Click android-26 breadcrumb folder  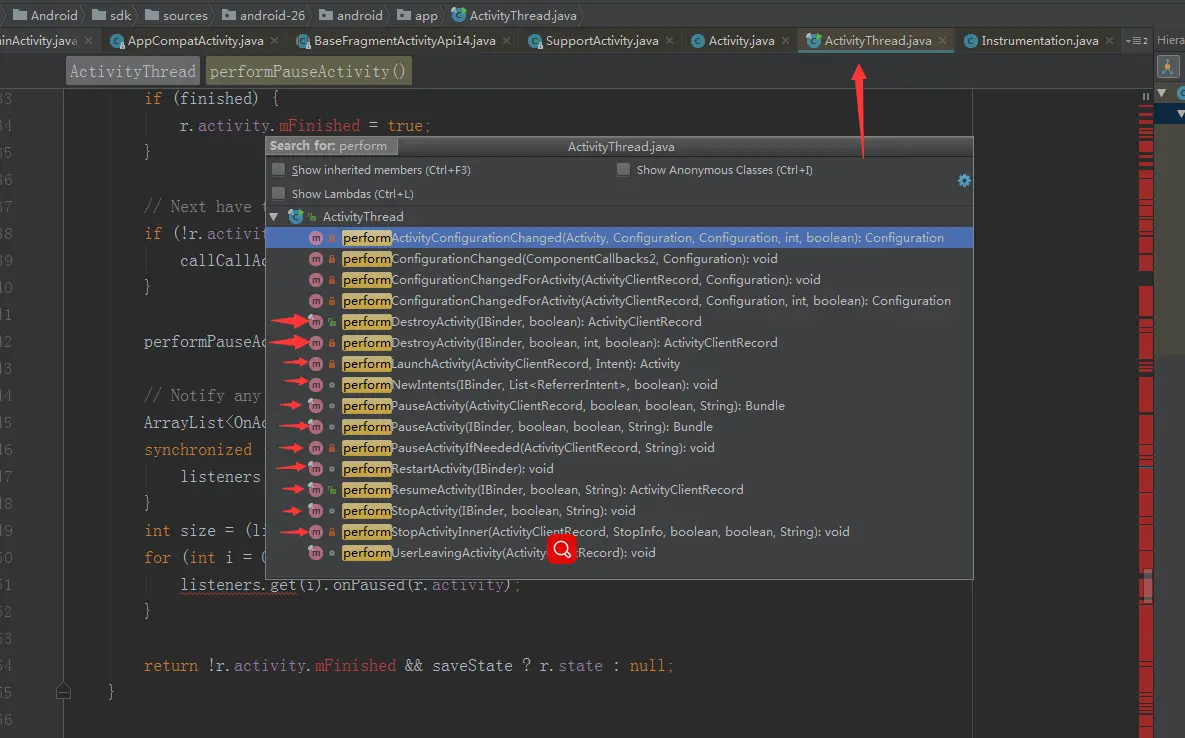[x=263, y=15]
